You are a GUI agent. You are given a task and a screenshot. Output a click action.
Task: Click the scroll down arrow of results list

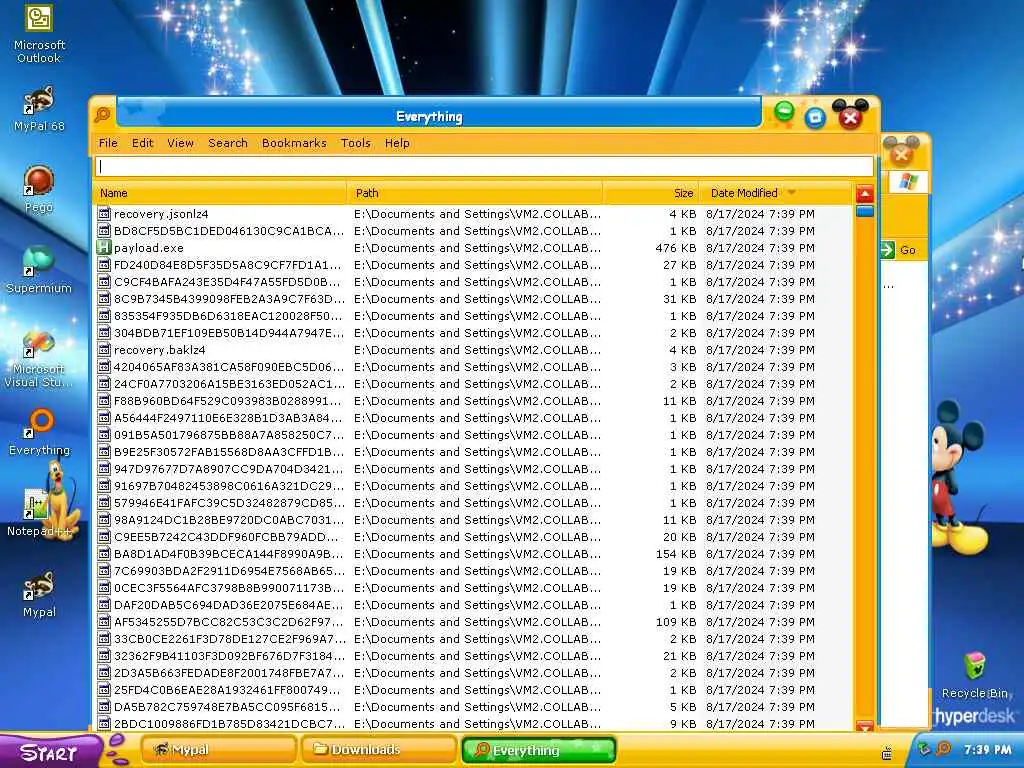tap(865, 726)
